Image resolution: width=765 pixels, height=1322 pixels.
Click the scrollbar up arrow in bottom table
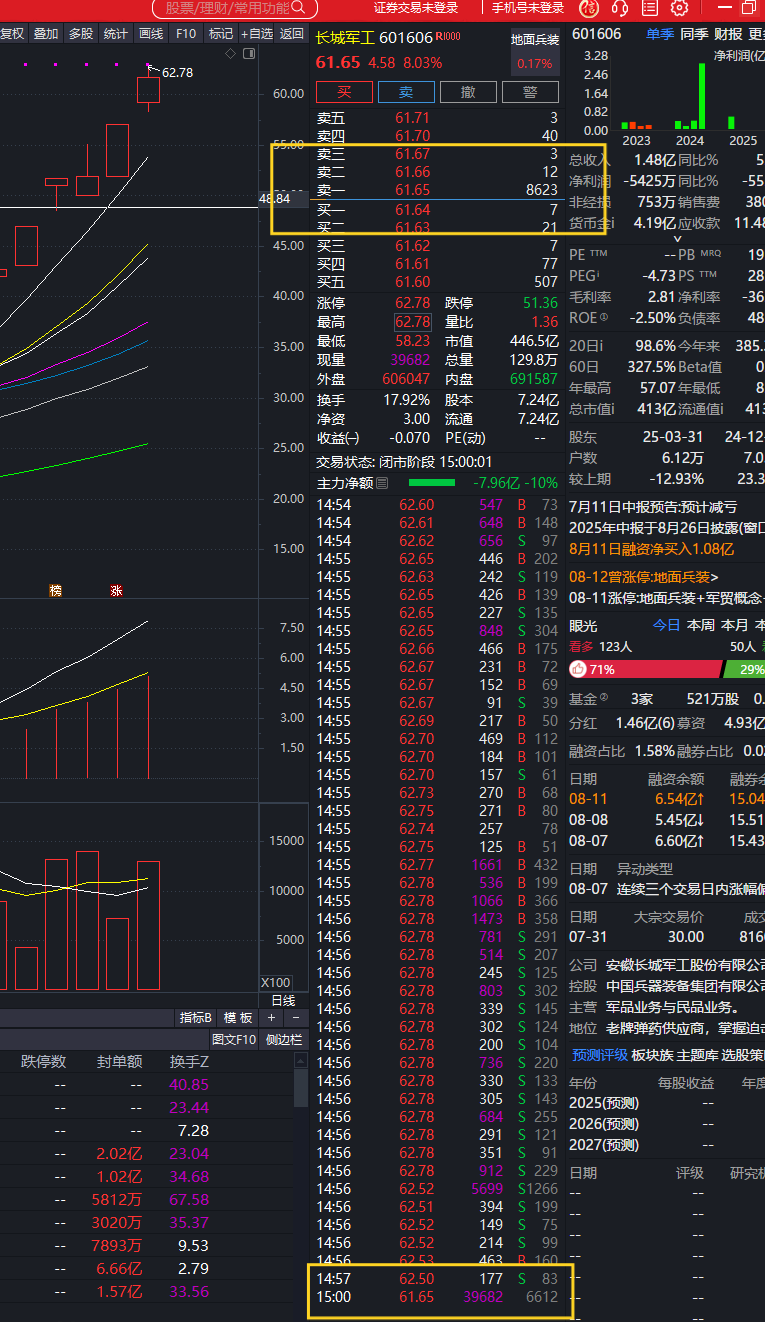point(301,1061)
